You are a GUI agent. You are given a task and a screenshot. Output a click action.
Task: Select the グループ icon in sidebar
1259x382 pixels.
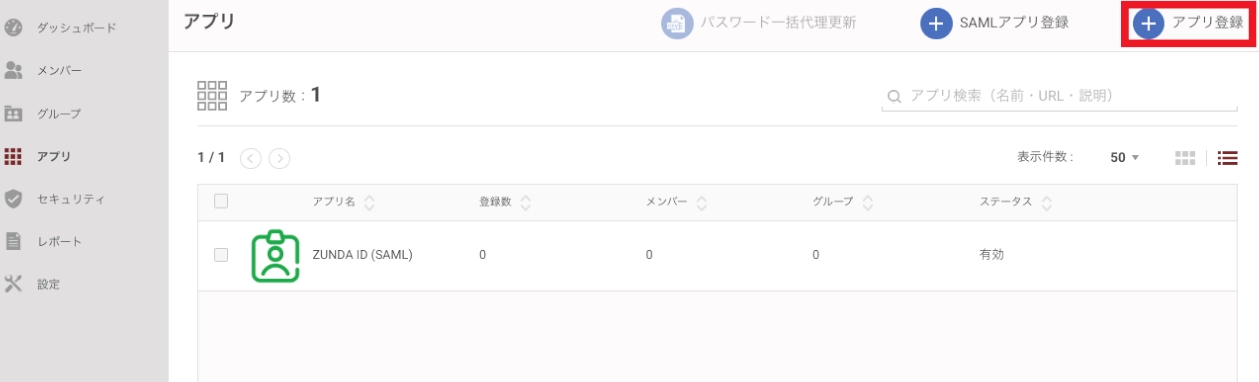[x=14, y=113]
